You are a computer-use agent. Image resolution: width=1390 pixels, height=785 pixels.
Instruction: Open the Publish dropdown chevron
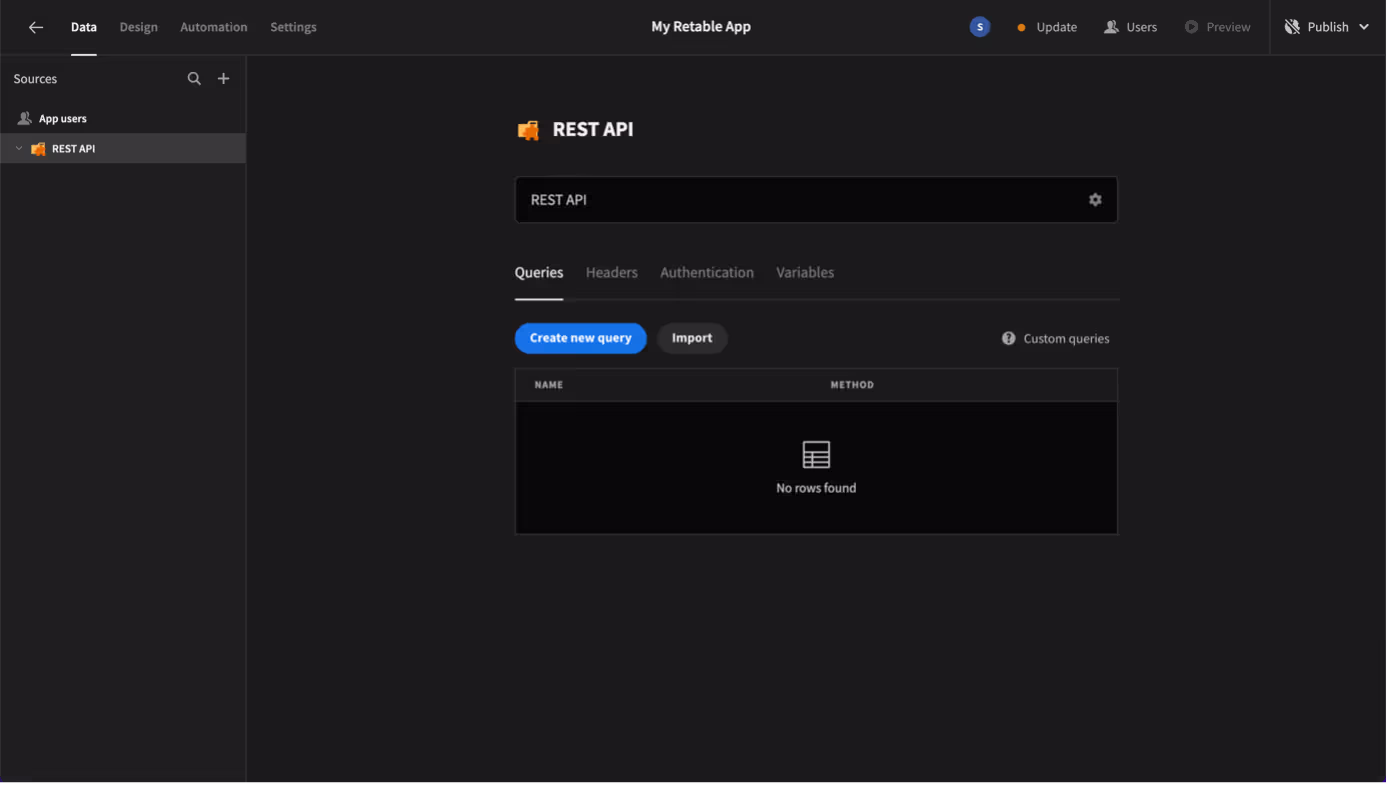point(1363,27)
